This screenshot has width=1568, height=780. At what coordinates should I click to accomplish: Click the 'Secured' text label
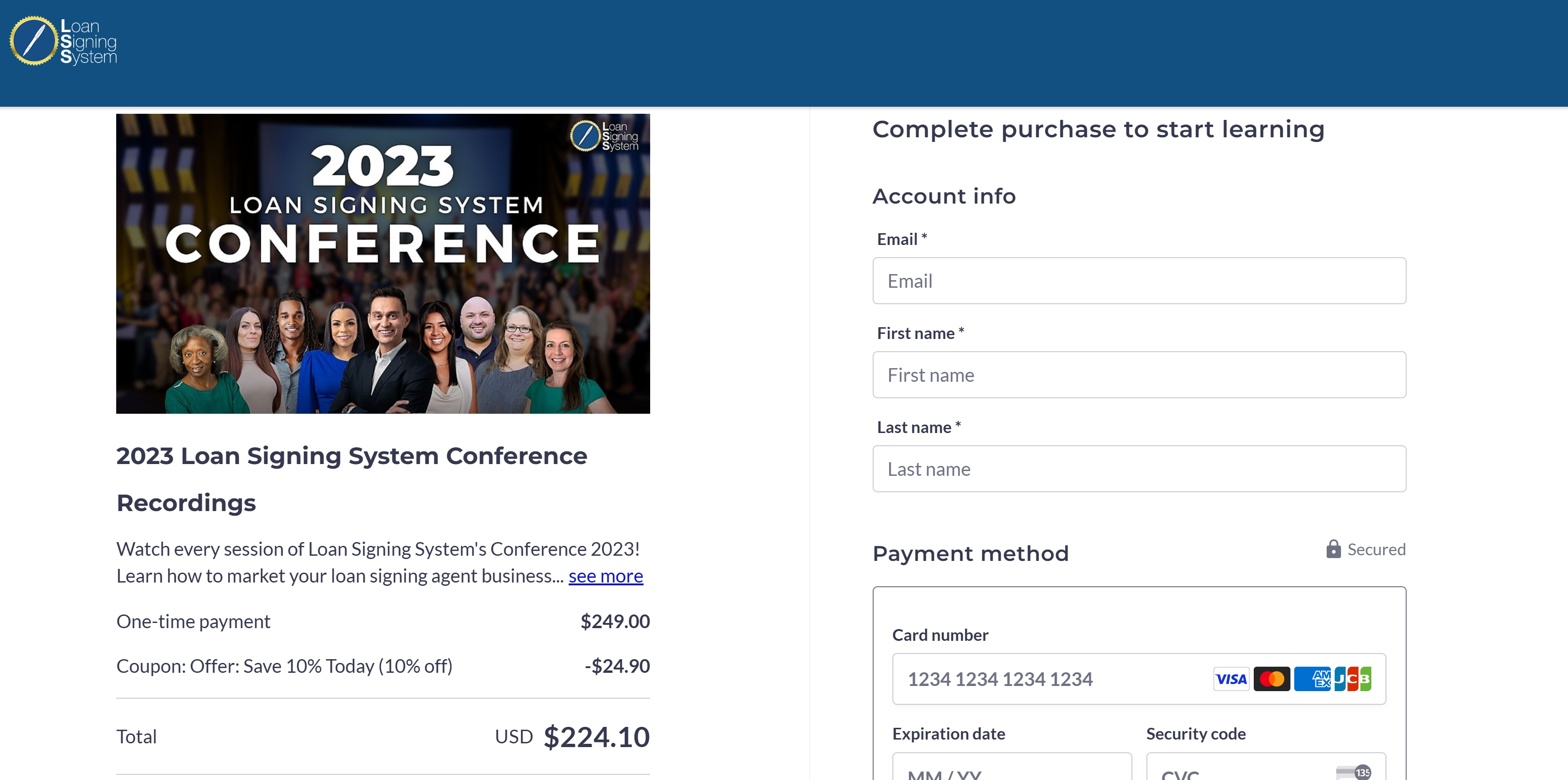point(1376,549)
